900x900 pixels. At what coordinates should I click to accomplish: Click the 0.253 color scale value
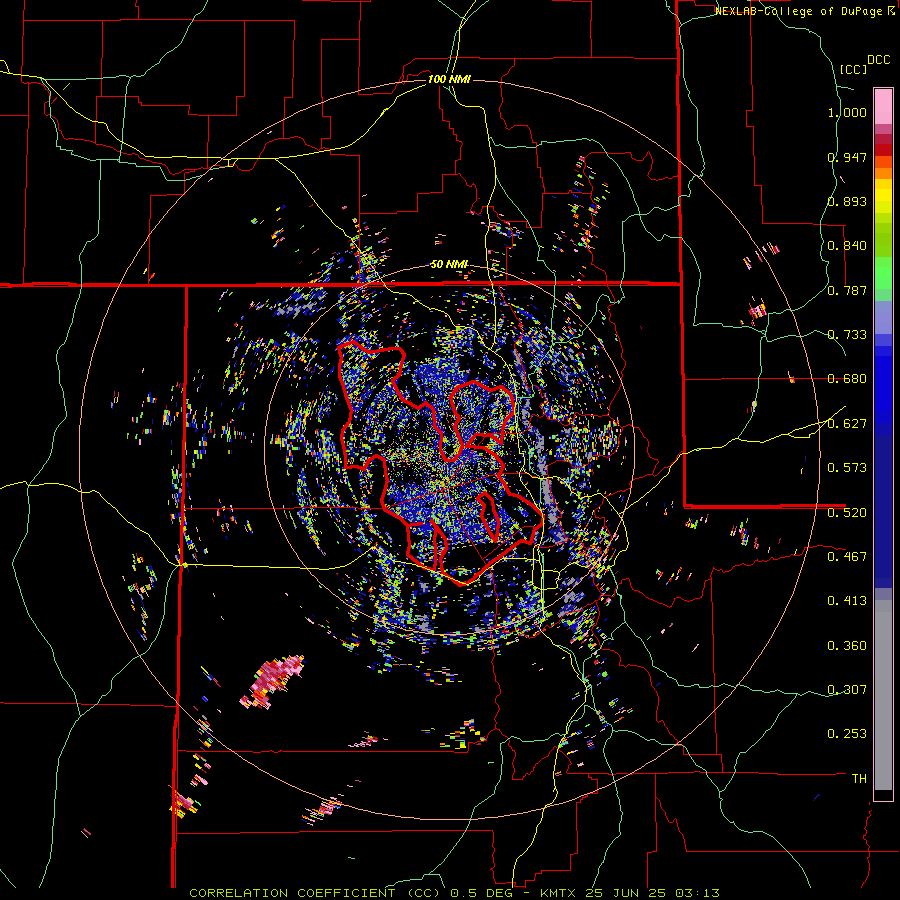(847, 734)
